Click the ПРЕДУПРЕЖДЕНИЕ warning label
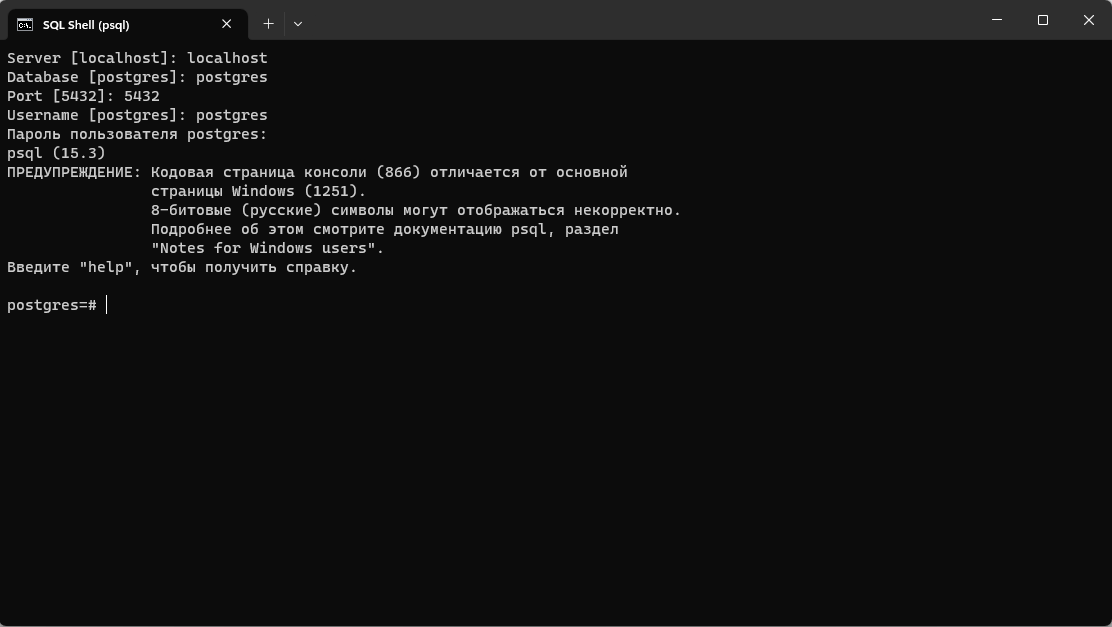 pos(74,172)
